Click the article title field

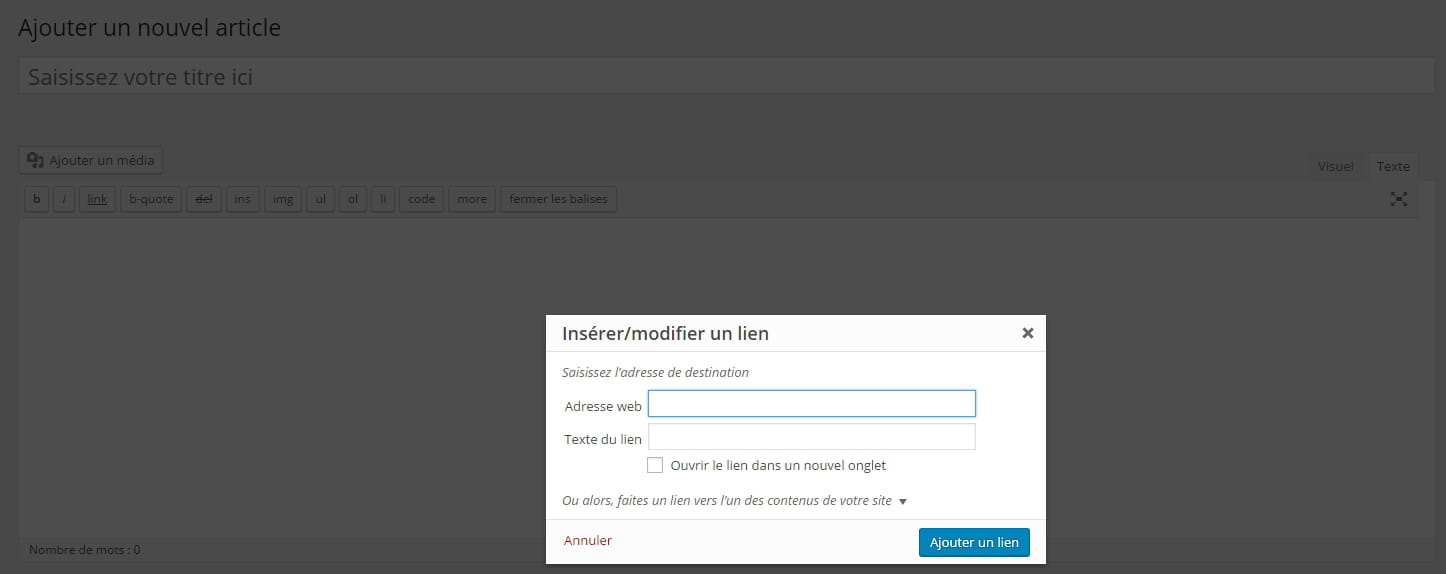pyautogui.click(x=727, y=76)
